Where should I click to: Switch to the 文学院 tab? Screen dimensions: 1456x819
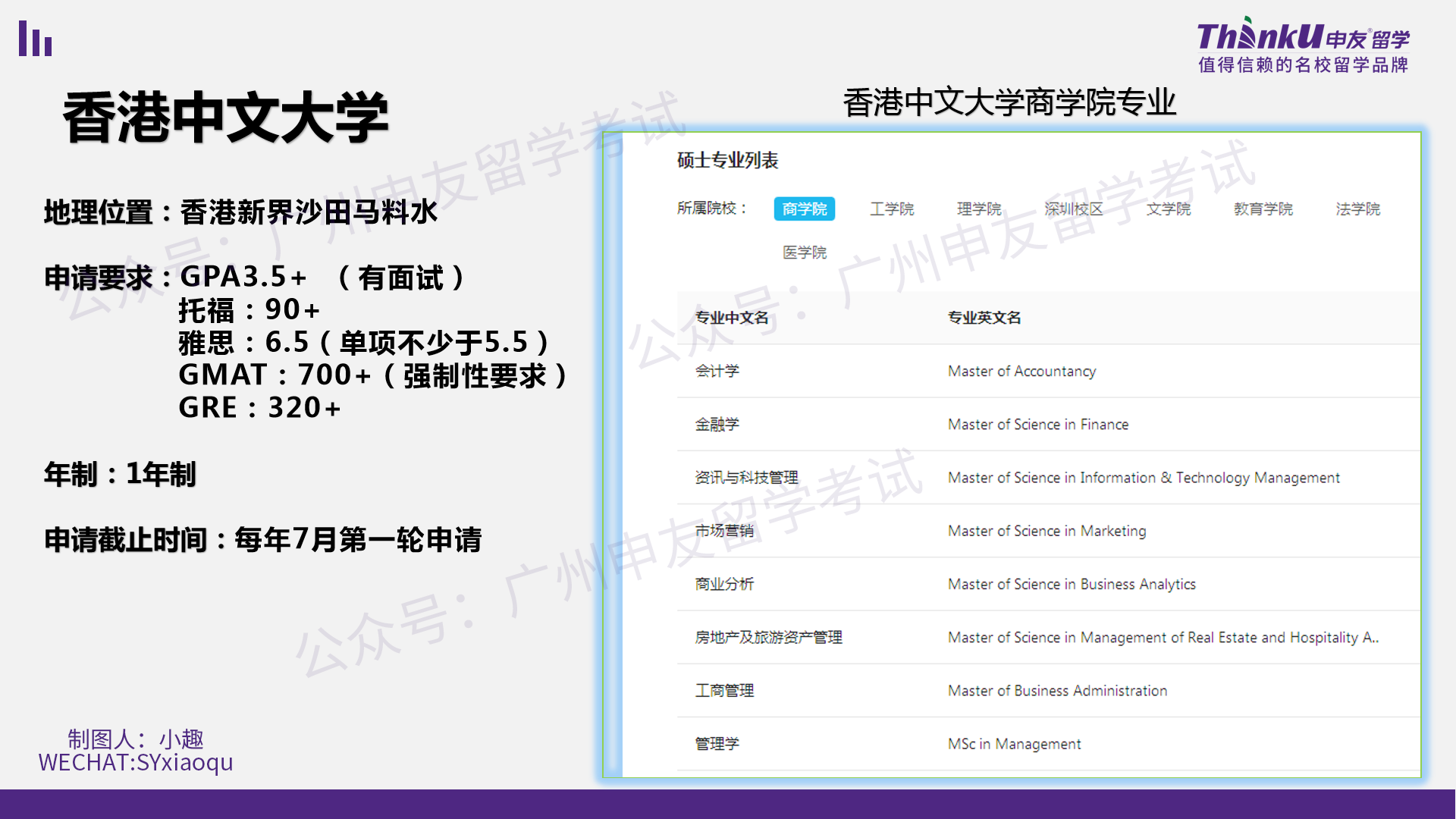pos(1169,209)
